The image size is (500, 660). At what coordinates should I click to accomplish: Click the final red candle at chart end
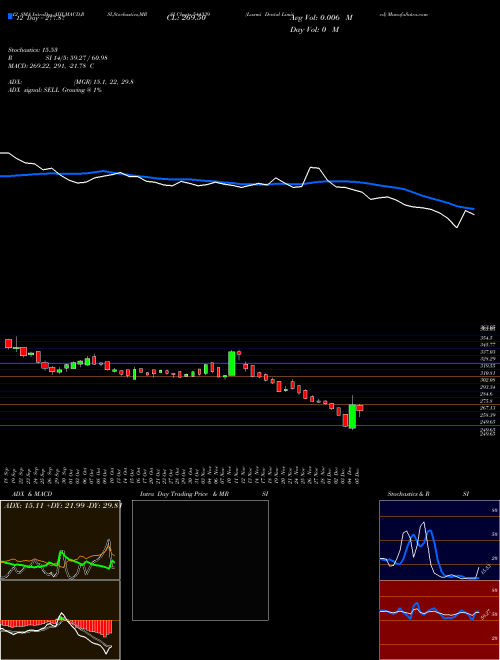(x=359, y=408)
